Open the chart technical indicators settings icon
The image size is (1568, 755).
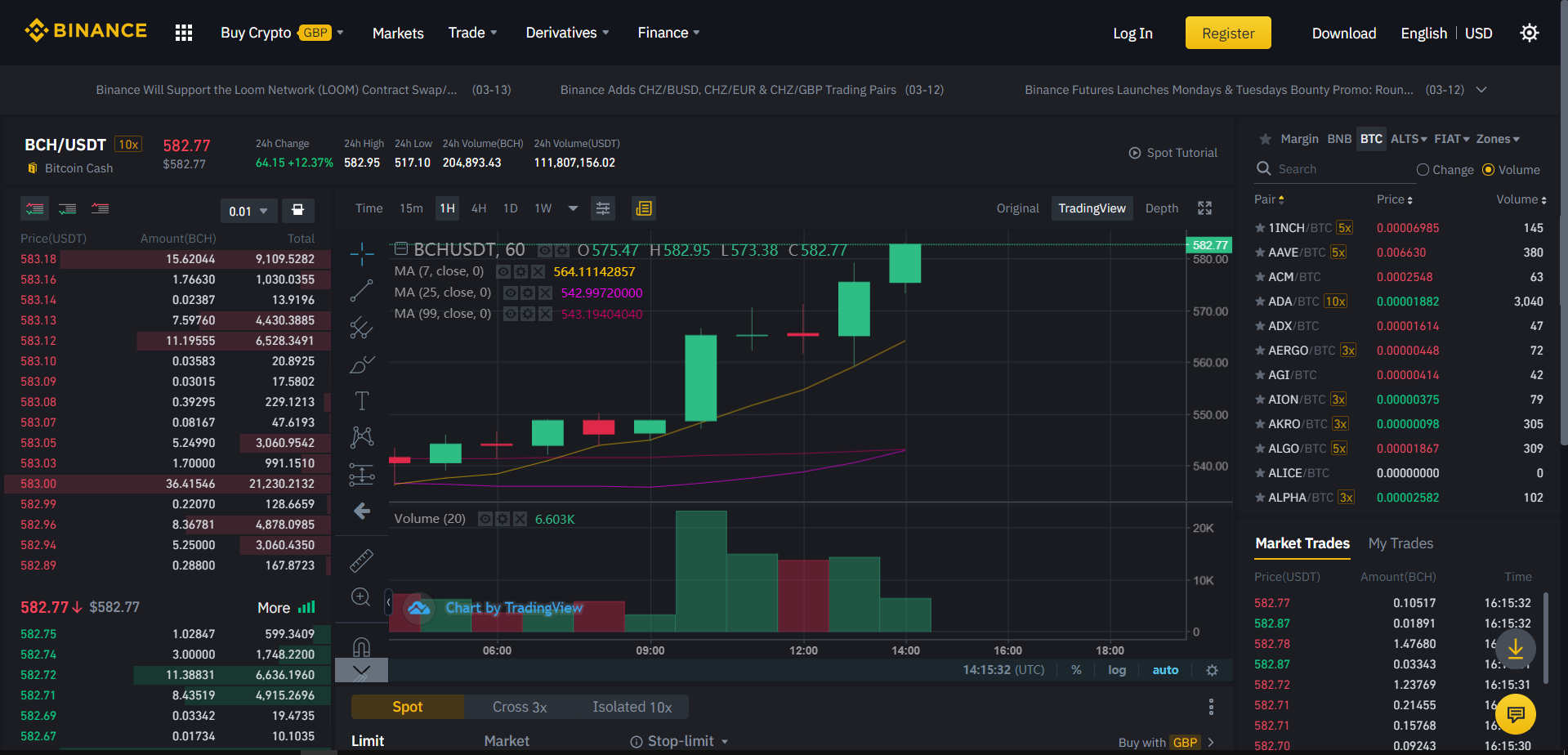[x=603, y=208]
